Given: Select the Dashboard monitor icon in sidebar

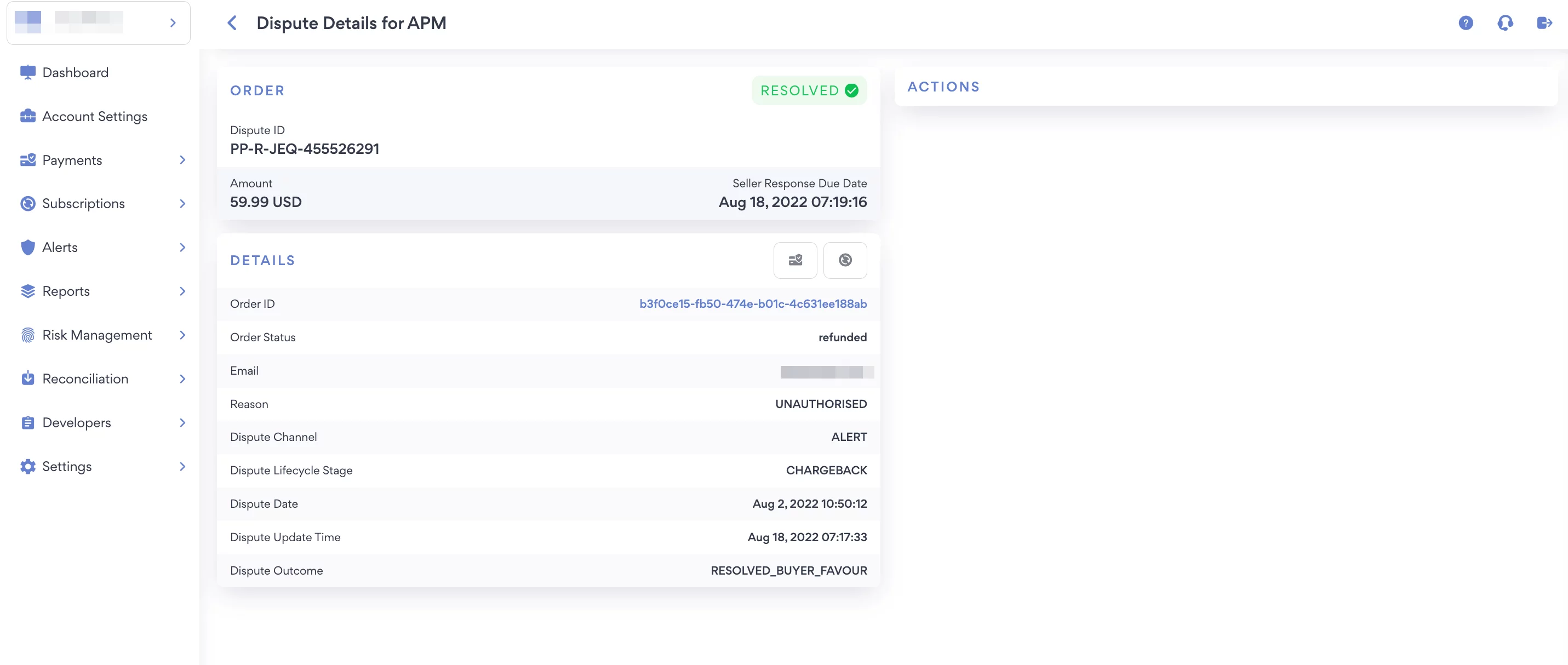Looking at the screenshot, I should (27, 72).
